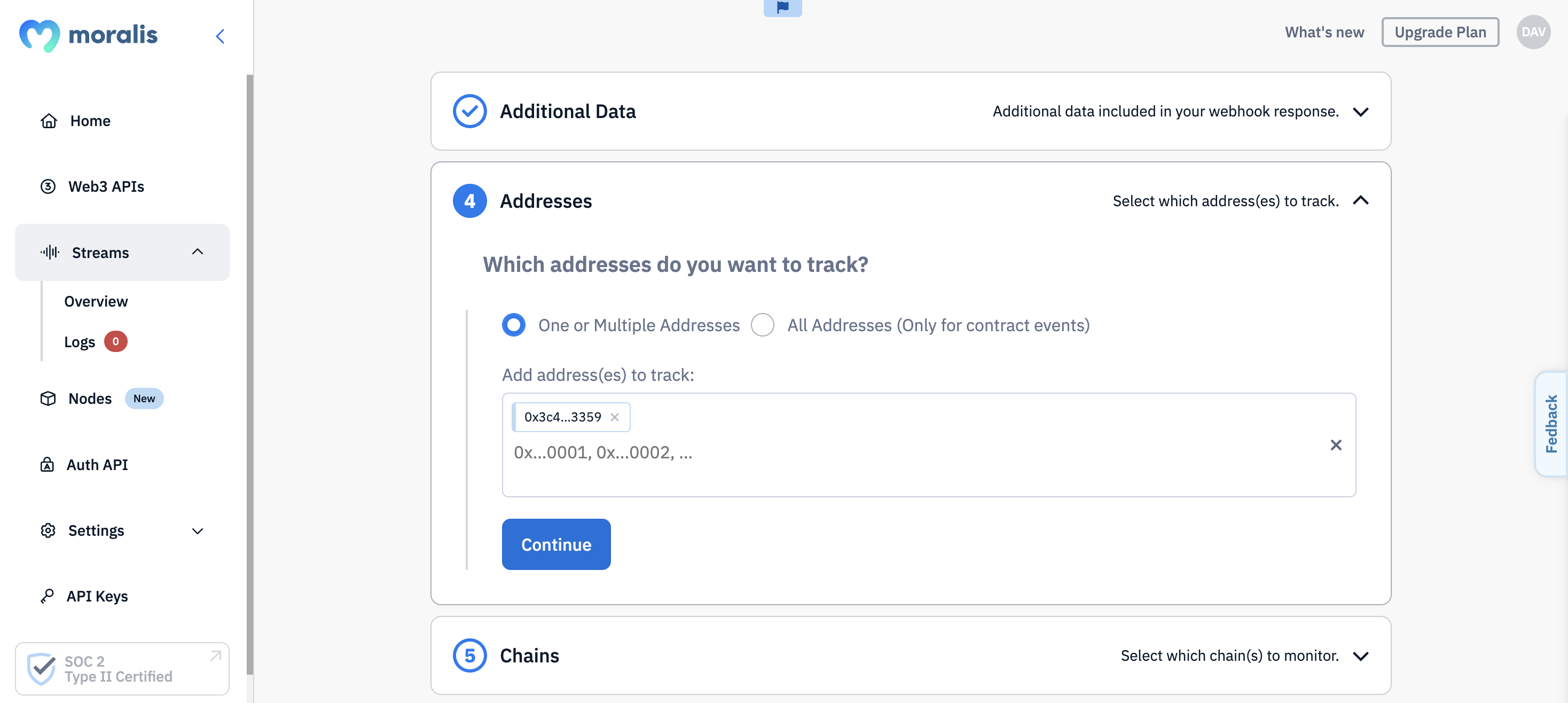Click the Web3 APIs icon

(x=48, y=186)
